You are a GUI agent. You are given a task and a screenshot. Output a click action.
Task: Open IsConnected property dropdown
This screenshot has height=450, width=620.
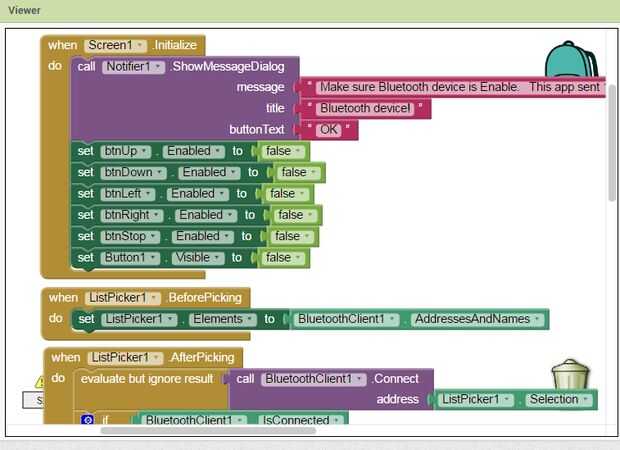pyautogui.click(x=301, y=420)
